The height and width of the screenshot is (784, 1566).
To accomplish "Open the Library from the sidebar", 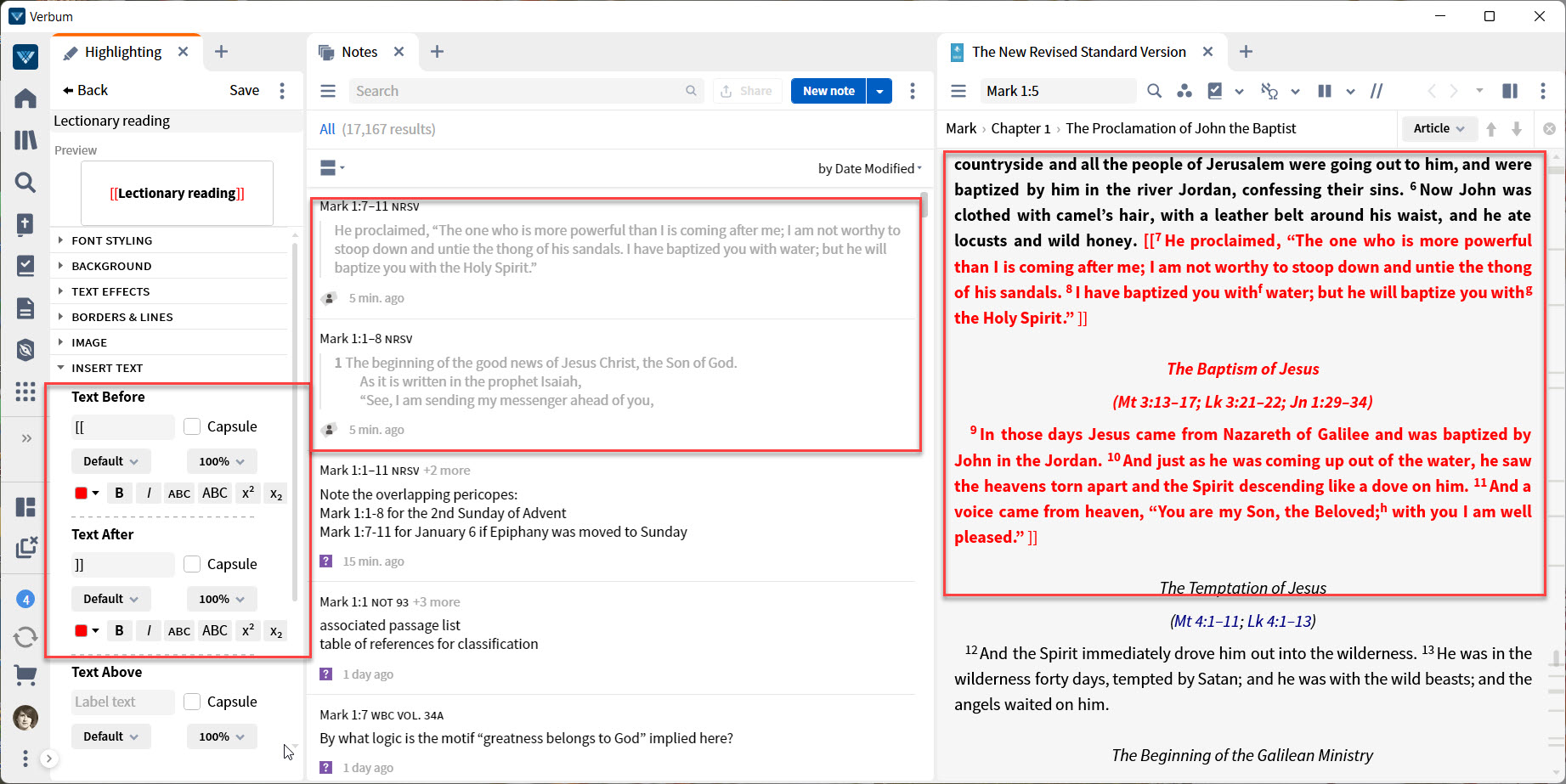I will click(25, 139).
